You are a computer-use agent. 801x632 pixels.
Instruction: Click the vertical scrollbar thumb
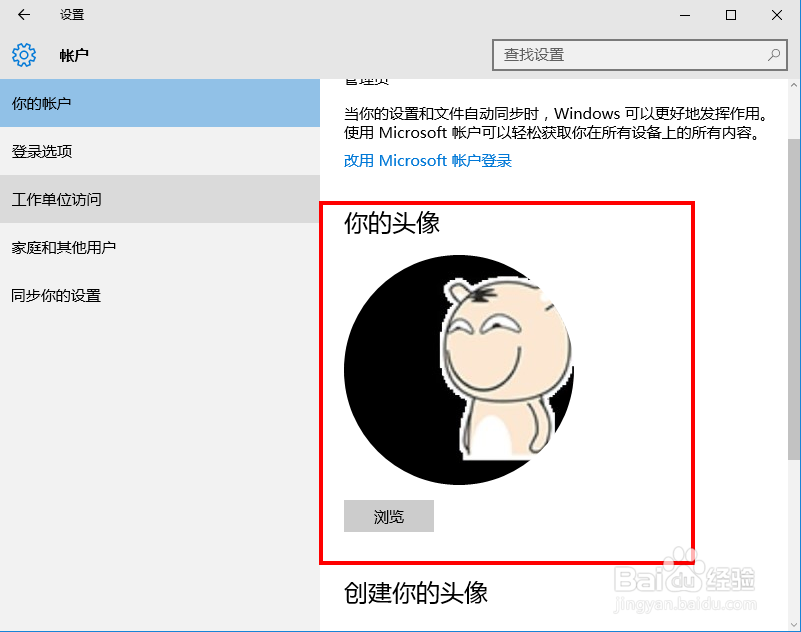pyautogui.click(x=794, y=299)
